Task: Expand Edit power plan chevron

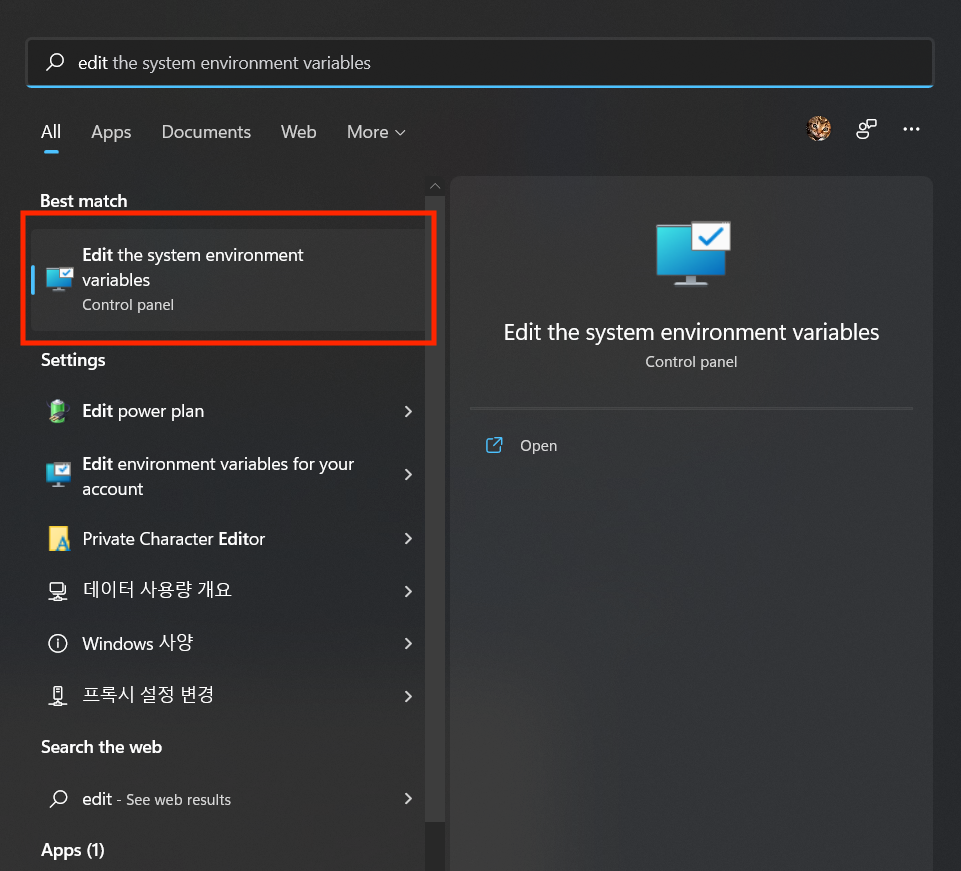Action: click(x=408, y=411)
